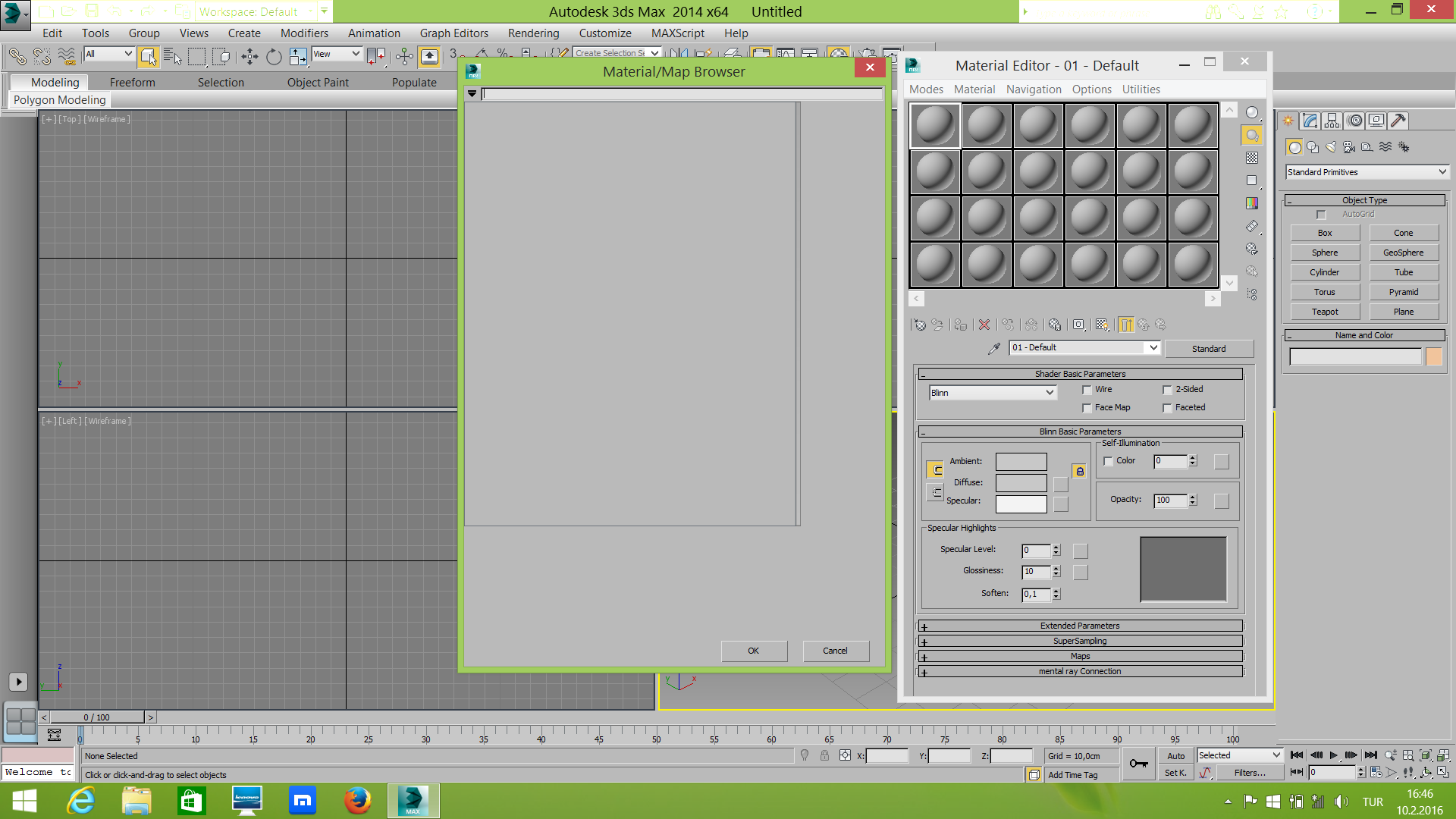1456x819 pixels.
Task: Toggle the selection lock padlock icon
Action: click(824, 755)
